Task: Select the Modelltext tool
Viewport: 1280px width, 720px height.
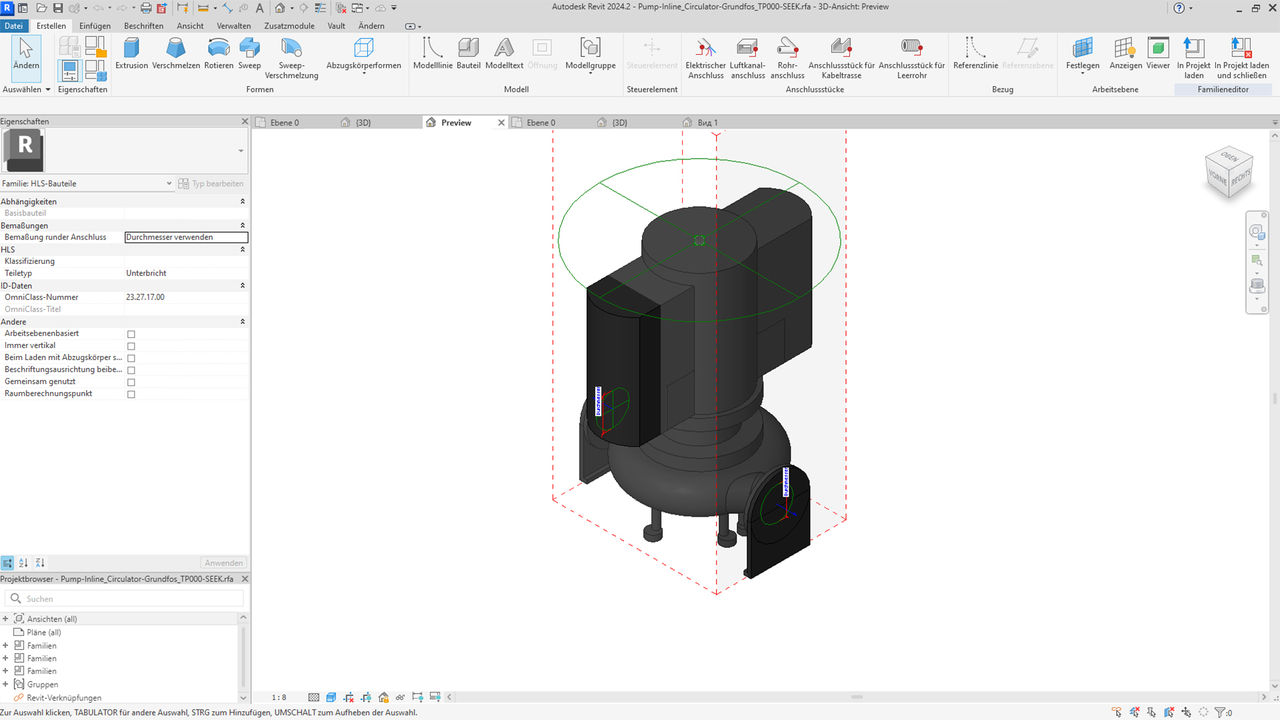Action: (x=504, y=54)
